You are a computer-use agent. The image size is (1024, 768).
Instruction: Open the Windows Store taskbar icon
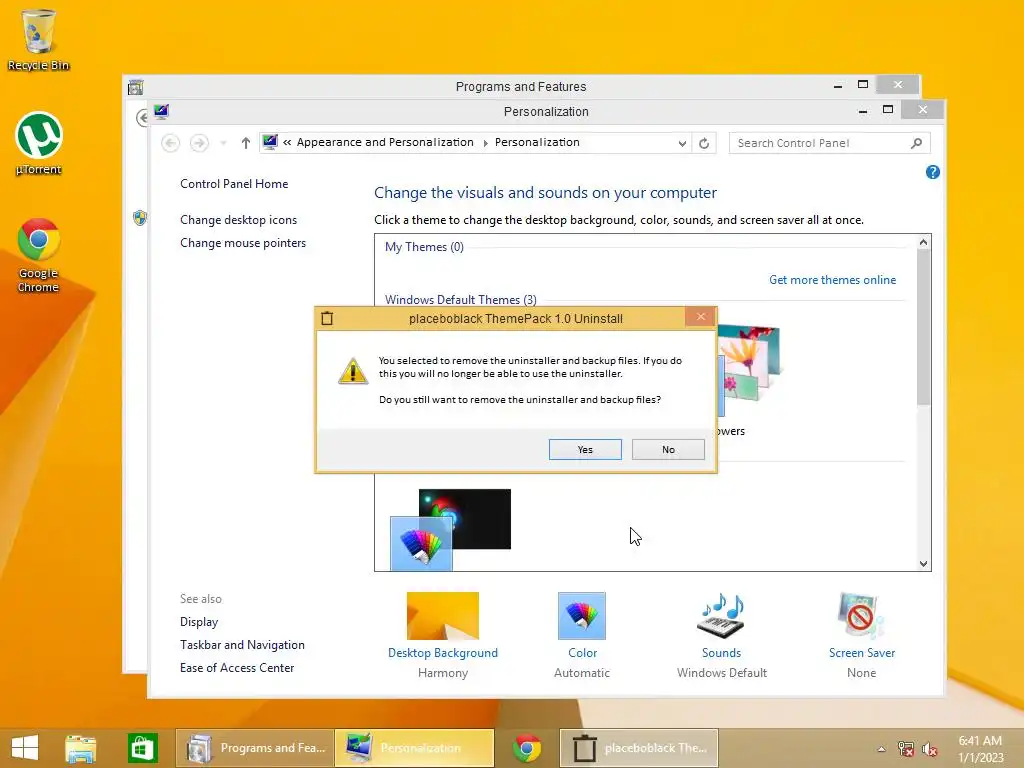tap(142, 748)
